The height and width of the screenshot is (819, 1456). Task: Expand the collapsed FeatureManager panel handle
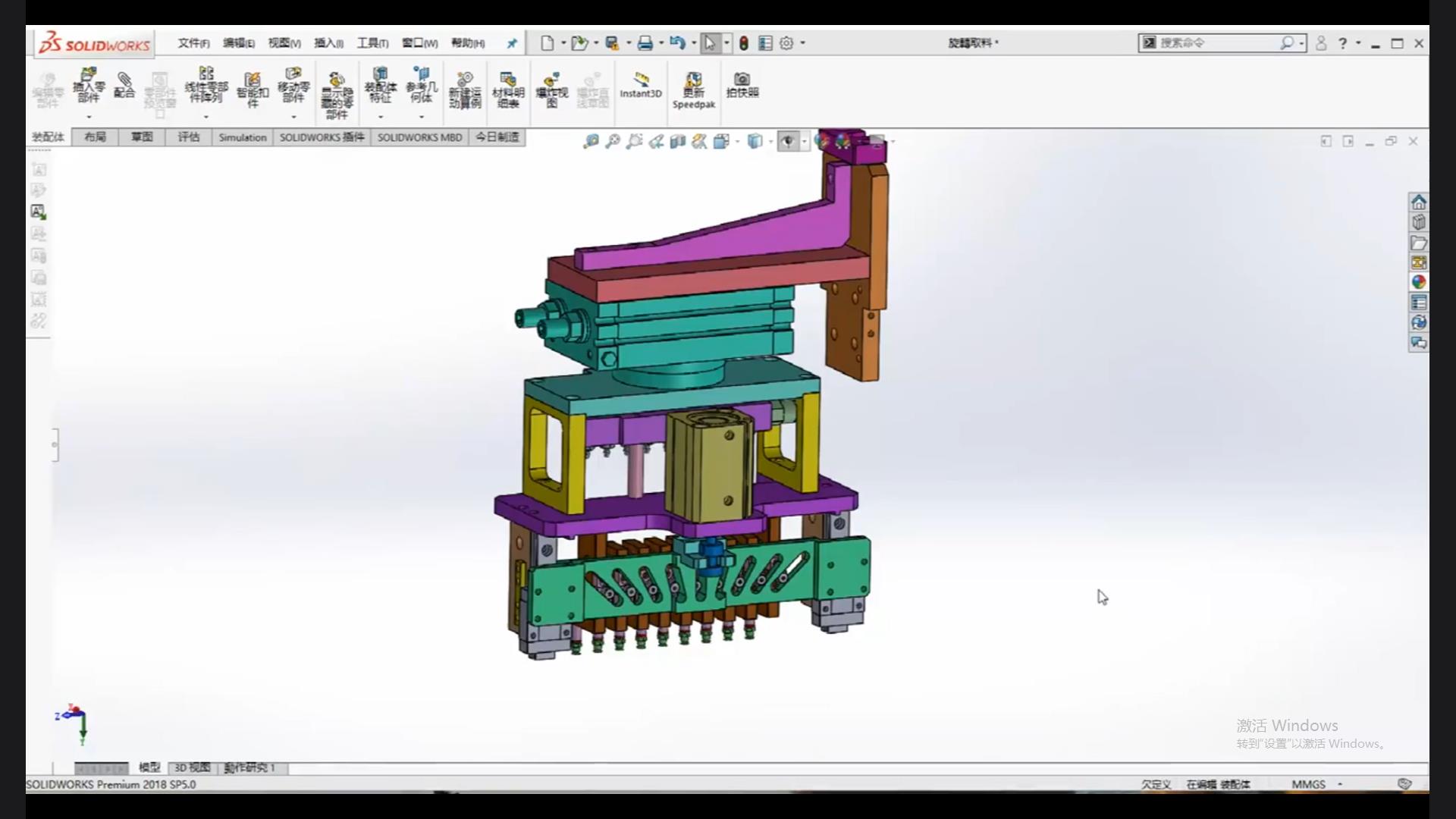tap(55, 445)
